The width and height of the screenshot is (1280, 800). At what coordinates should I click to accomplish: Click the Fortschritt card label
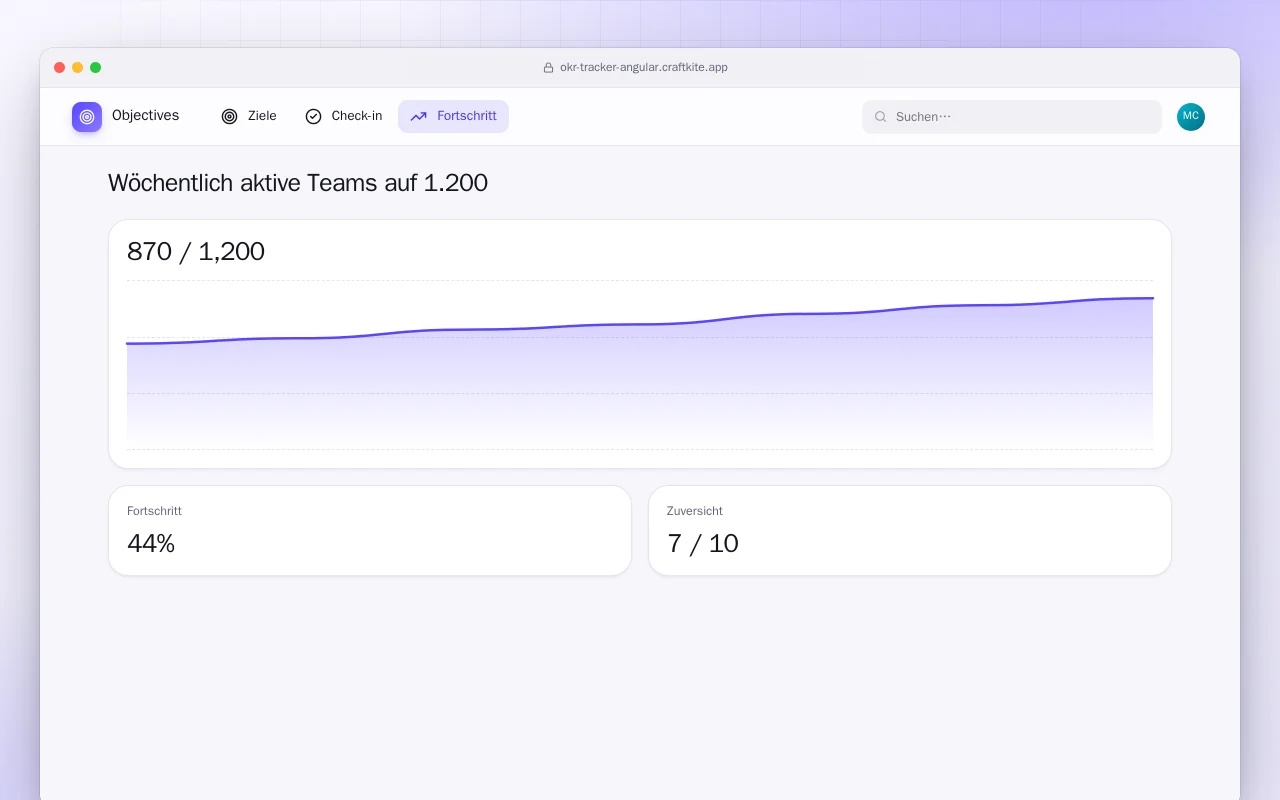154,511
